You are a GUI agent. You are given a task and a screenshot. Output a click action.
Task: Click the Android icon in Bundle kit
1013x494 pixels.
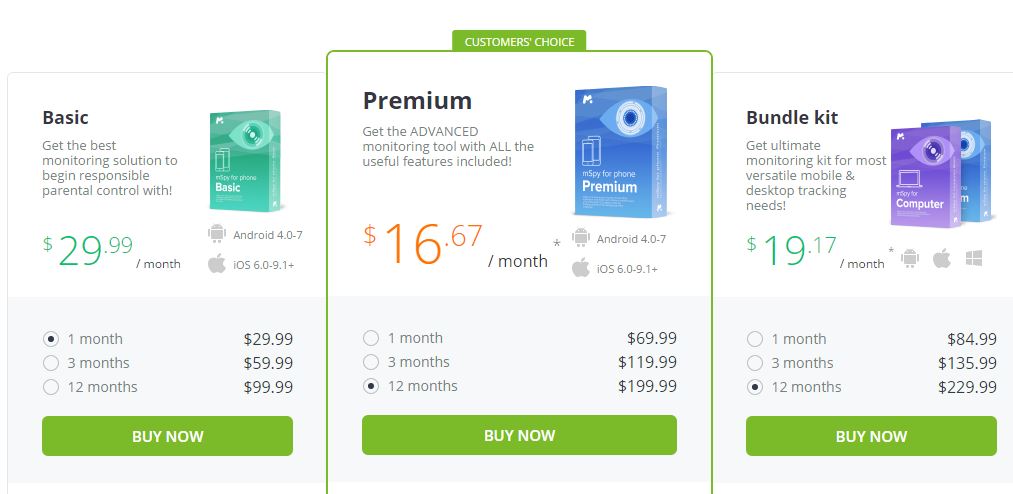coord(909,258)
